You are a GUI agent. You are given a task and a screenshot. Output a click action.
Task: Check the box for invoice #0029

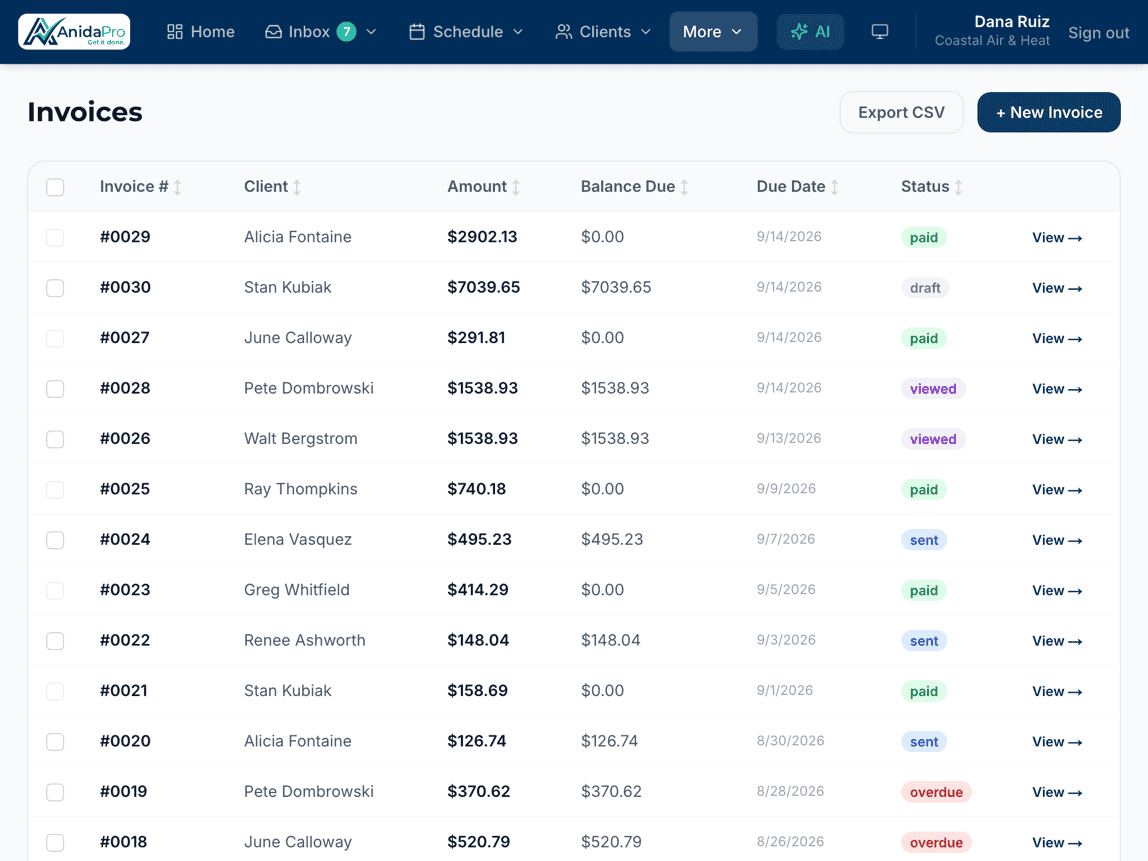(55, 237)
